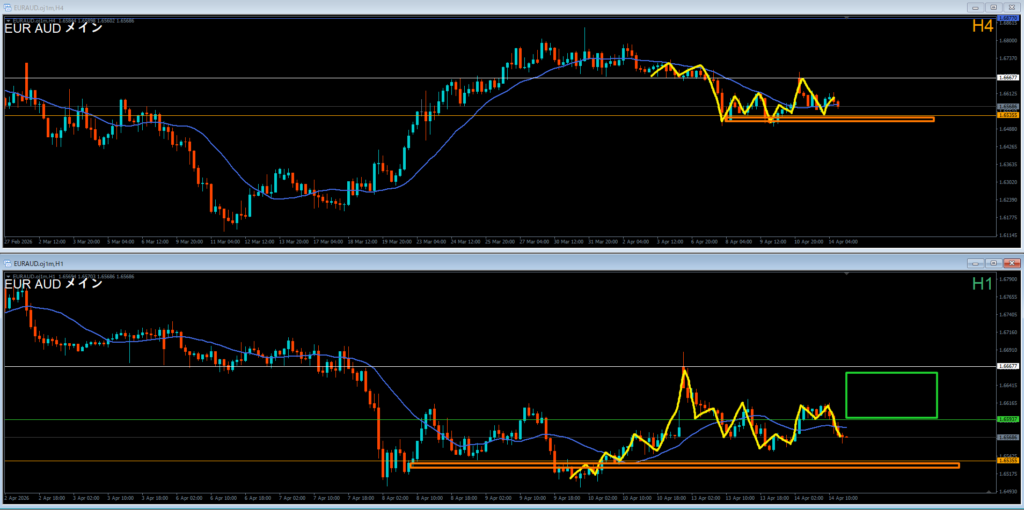The image size is (1024, 510).
Task: Click the orange price label on H4 price scale
Action: (x=1008, y=115)
